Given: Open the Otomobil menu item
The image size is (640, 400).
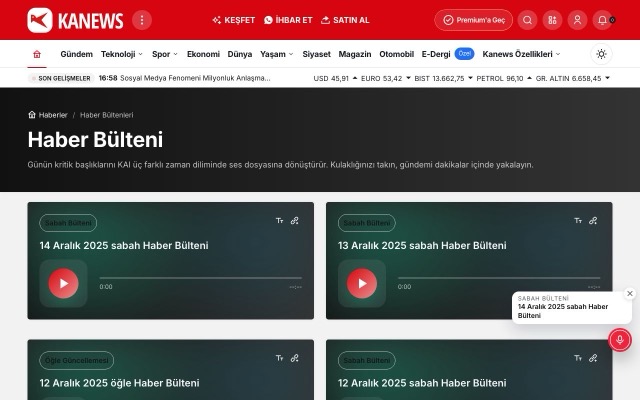Looking at the screenshot, I should 396,54.
